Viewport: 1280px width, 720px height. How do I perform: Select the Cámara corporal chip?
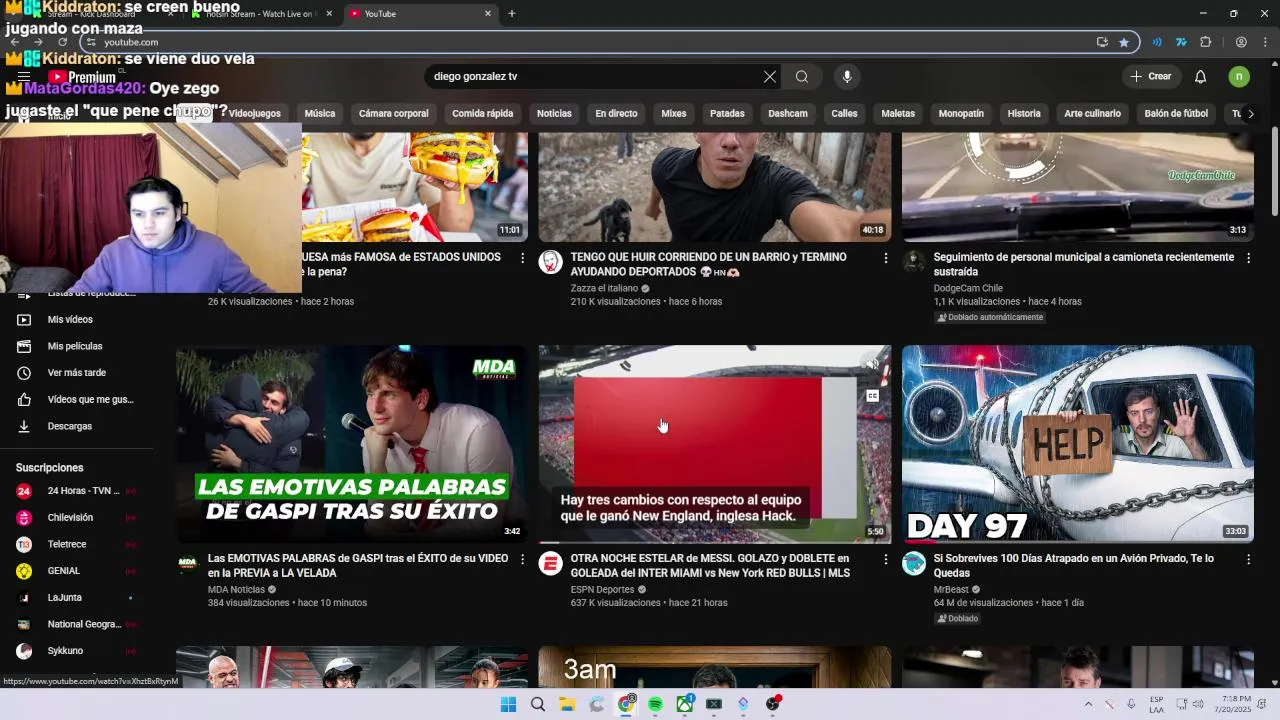click(x=394, y=114)
